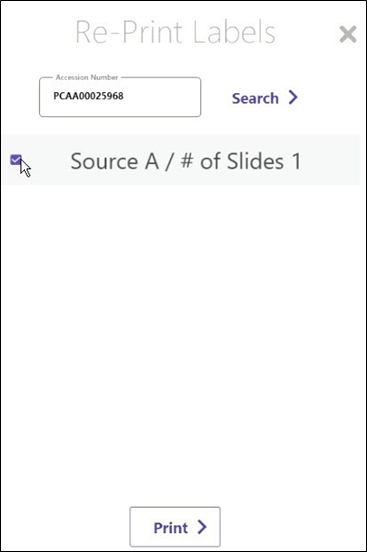Dismiss the panel using the gray X icon
Screen dimensions: 367x552
pos(348,34)
